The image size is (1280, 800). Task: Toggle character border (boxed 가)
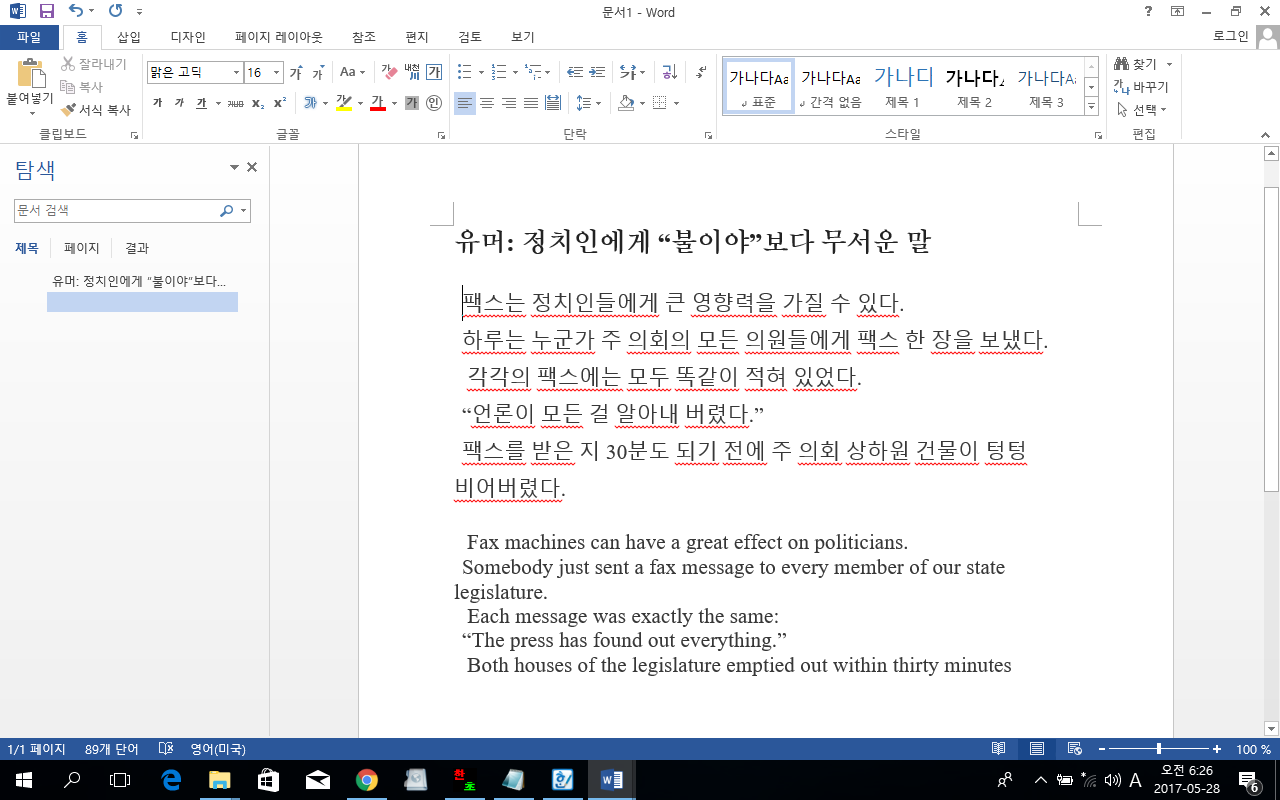(x=434, y=72)
